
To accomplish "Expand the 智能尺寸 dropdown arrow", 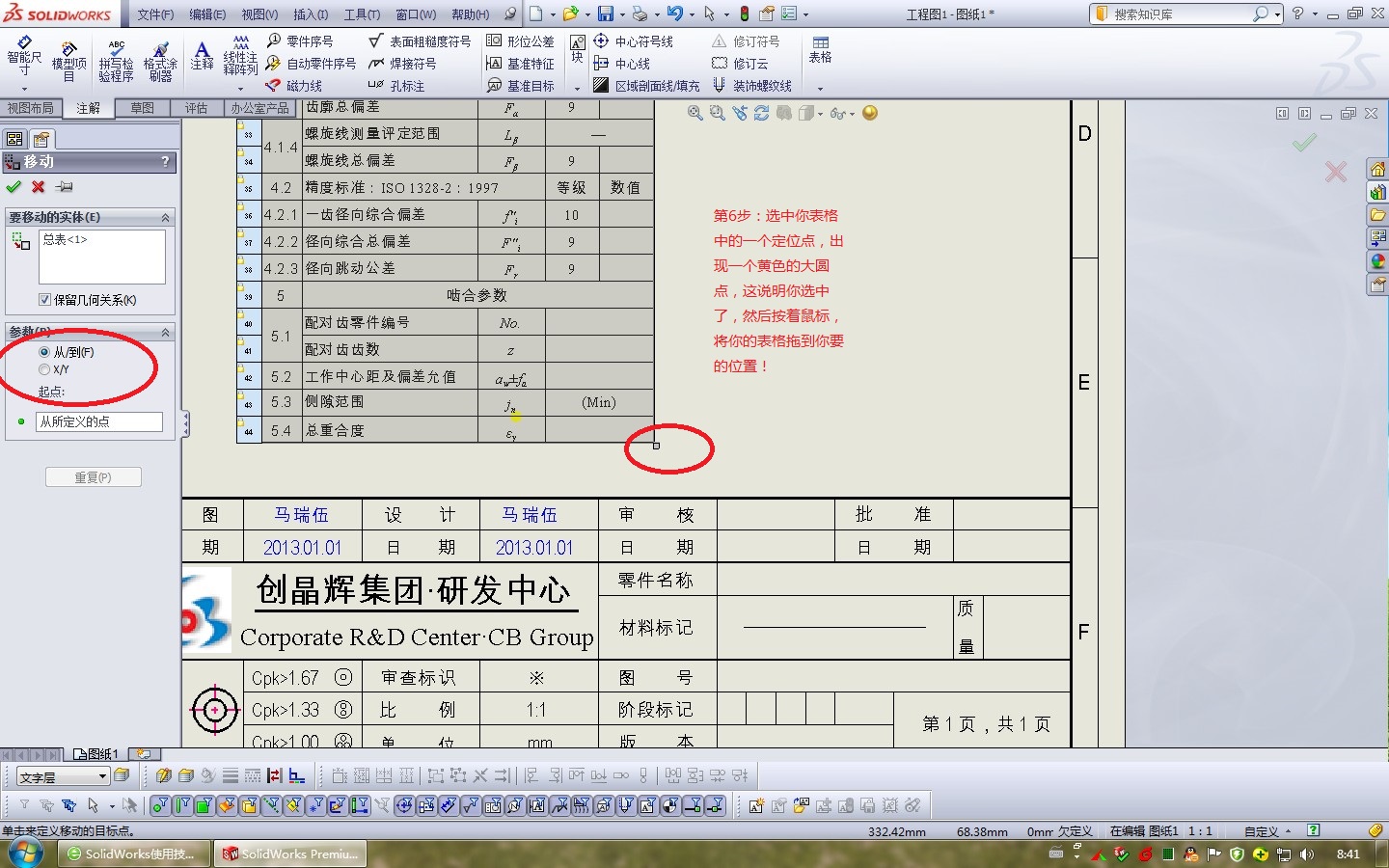I will click(24, 87).
